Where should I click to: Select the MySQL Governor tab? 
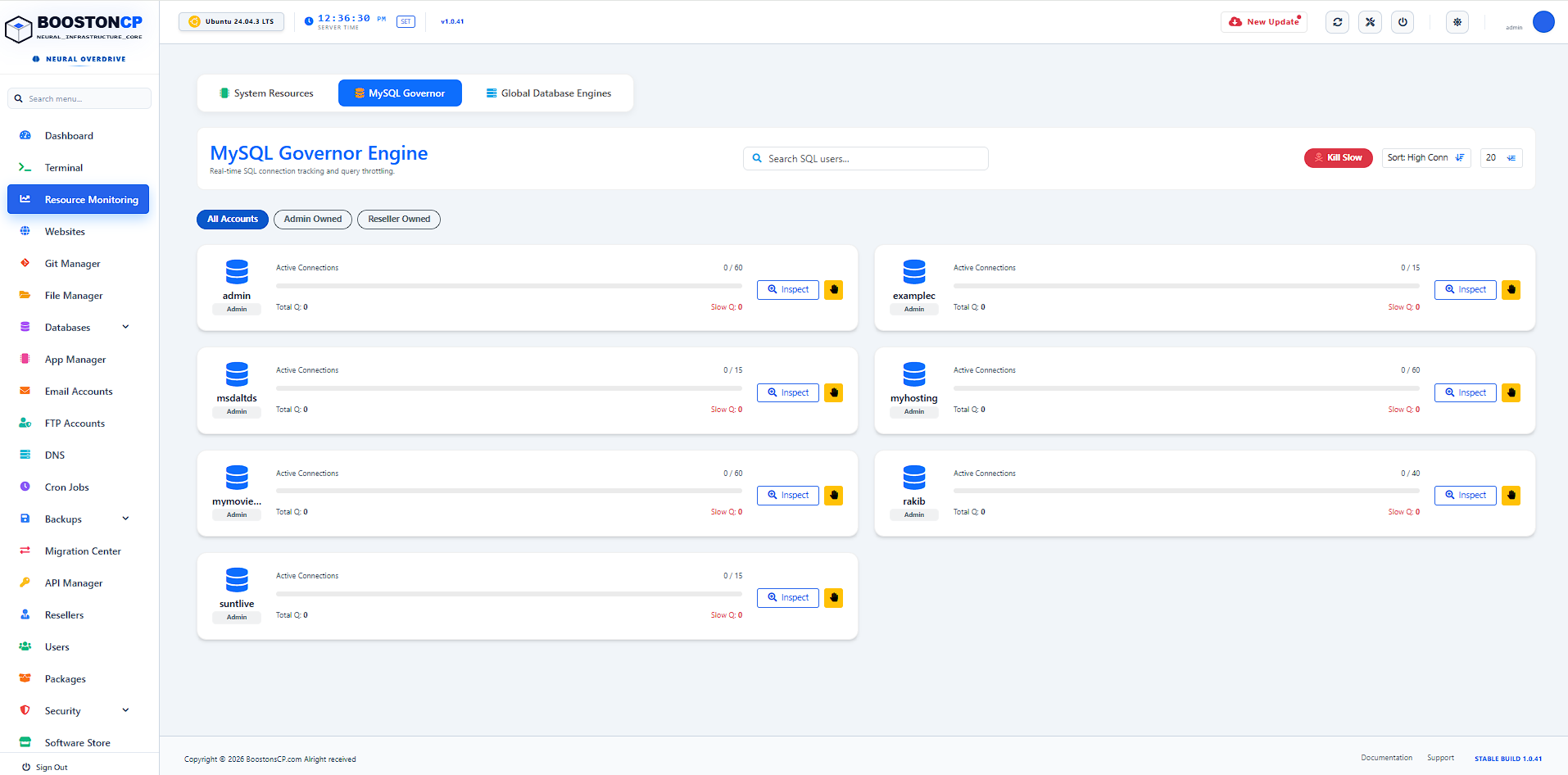pyautogui.click(x=400, y=93)
